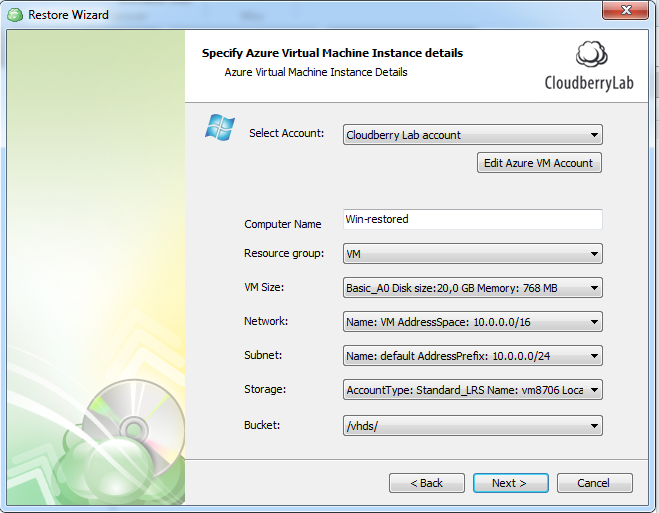Open the Storage account dropdown

472,390
